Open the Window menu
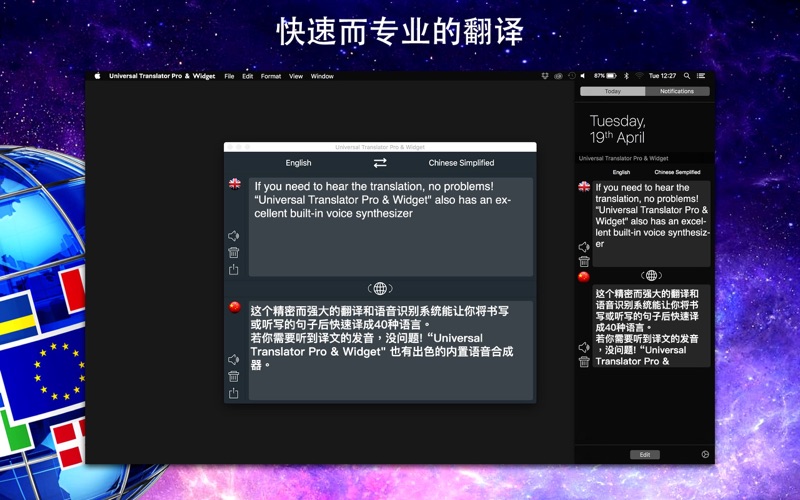The height and width of the screenshot is (500, 800). [x=322, y=76]
